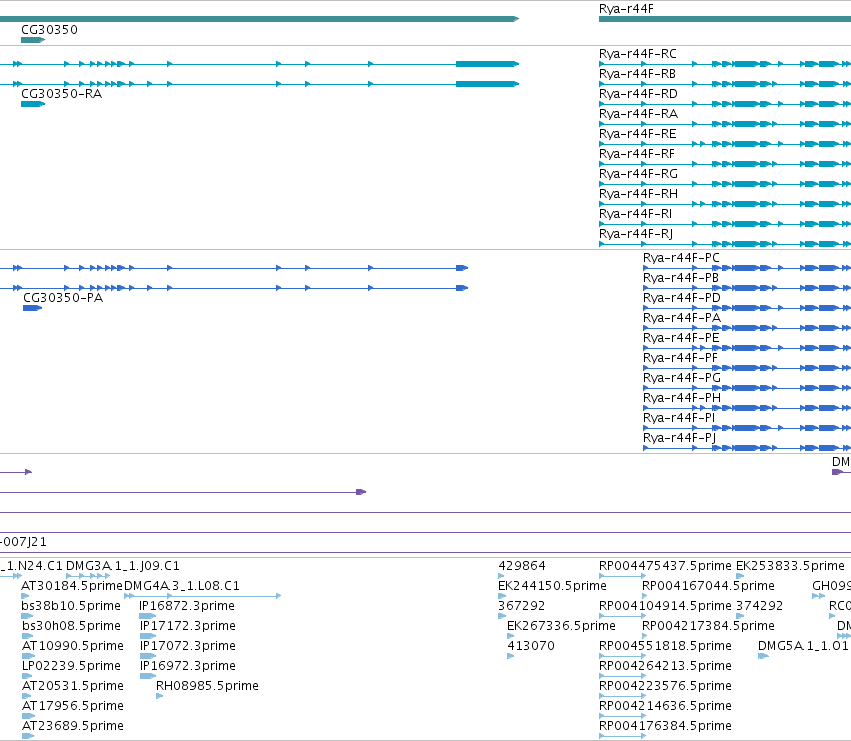Screen dimensions: 851x741
Task: Click the RP004264213.5prime EST label
Action: click(x=665, y=666)
